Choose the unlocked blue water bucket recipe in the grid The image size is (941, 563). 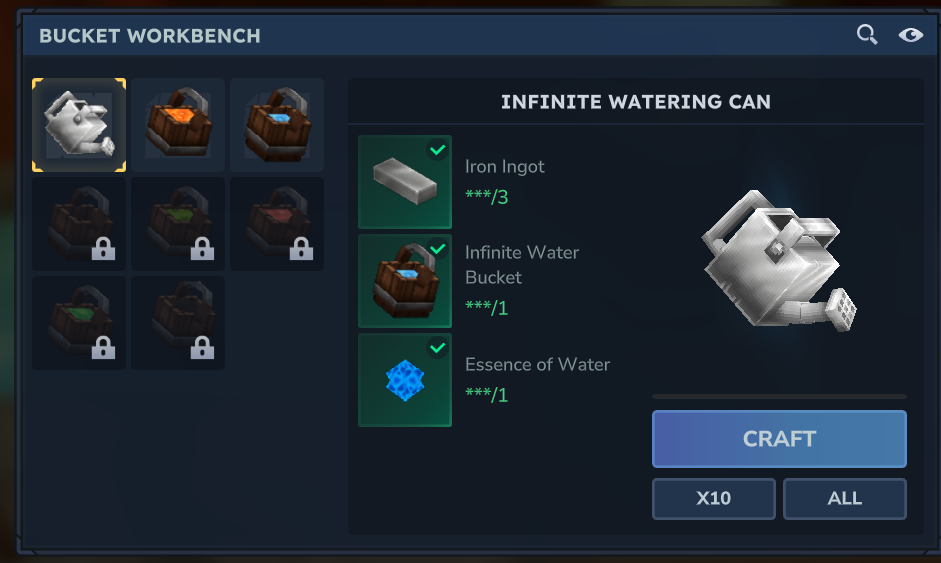[277, 125]
